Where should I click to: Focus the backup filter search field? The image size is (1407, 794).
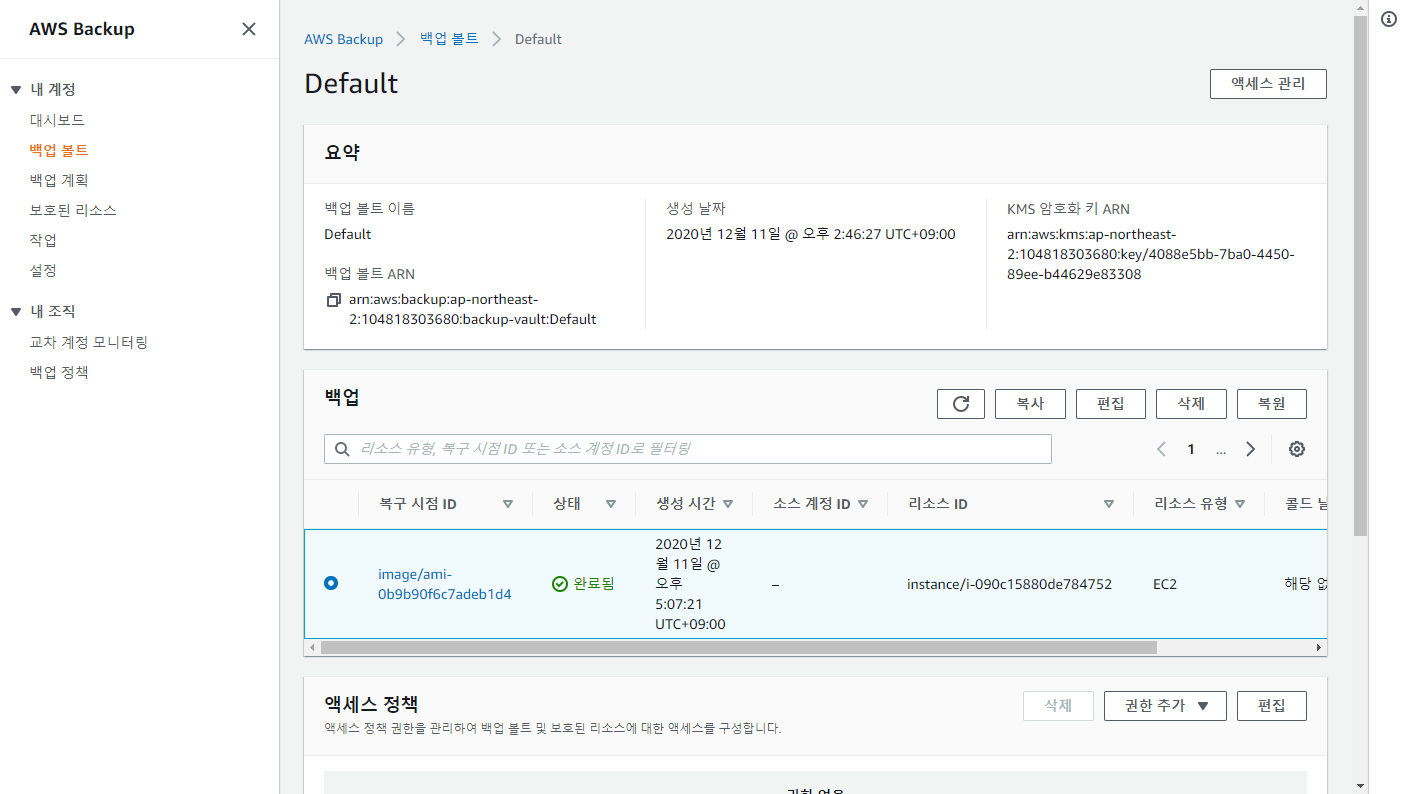688,449
